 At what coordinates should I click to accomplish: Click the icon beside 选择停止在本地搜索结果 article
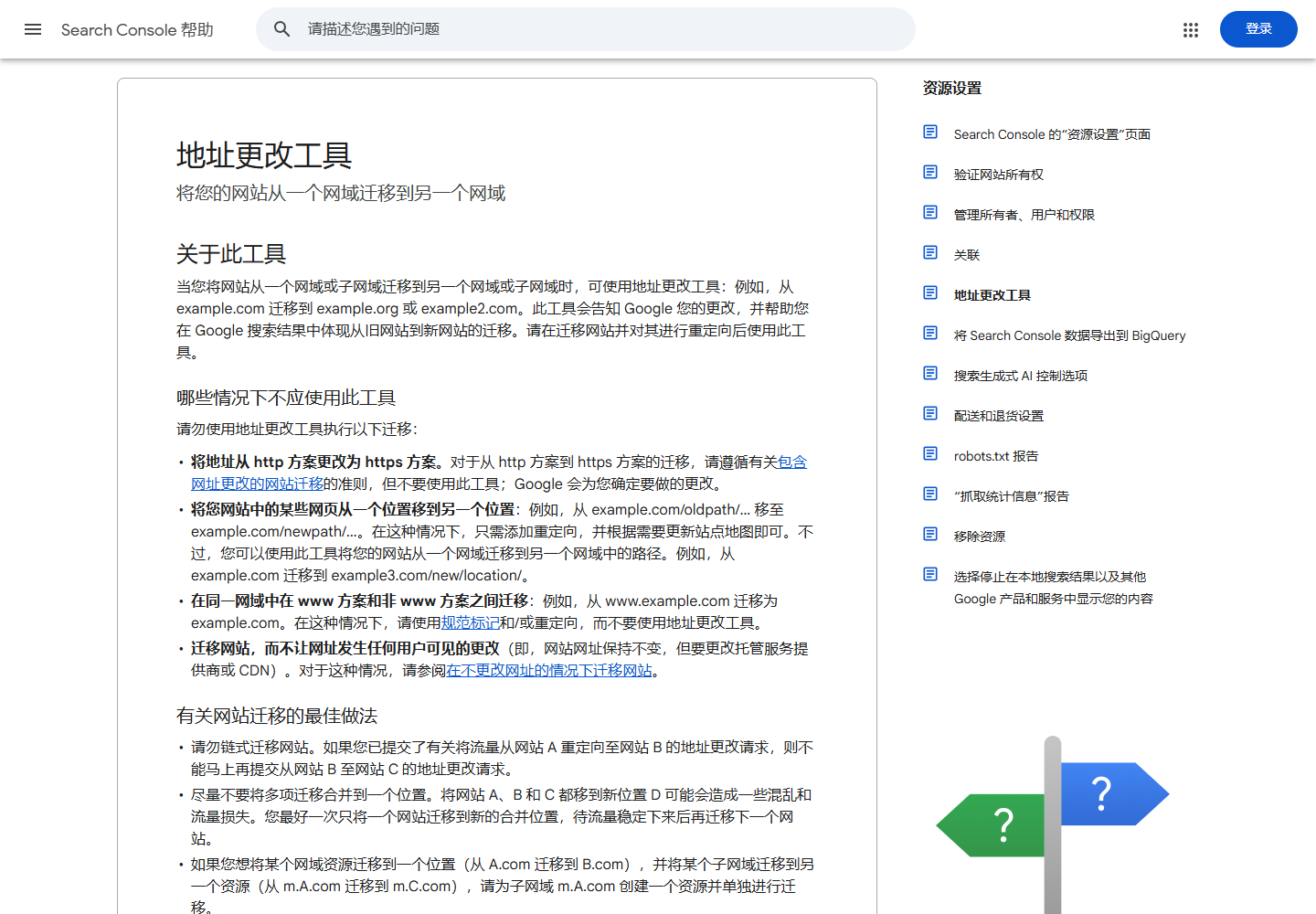(930, 575)
